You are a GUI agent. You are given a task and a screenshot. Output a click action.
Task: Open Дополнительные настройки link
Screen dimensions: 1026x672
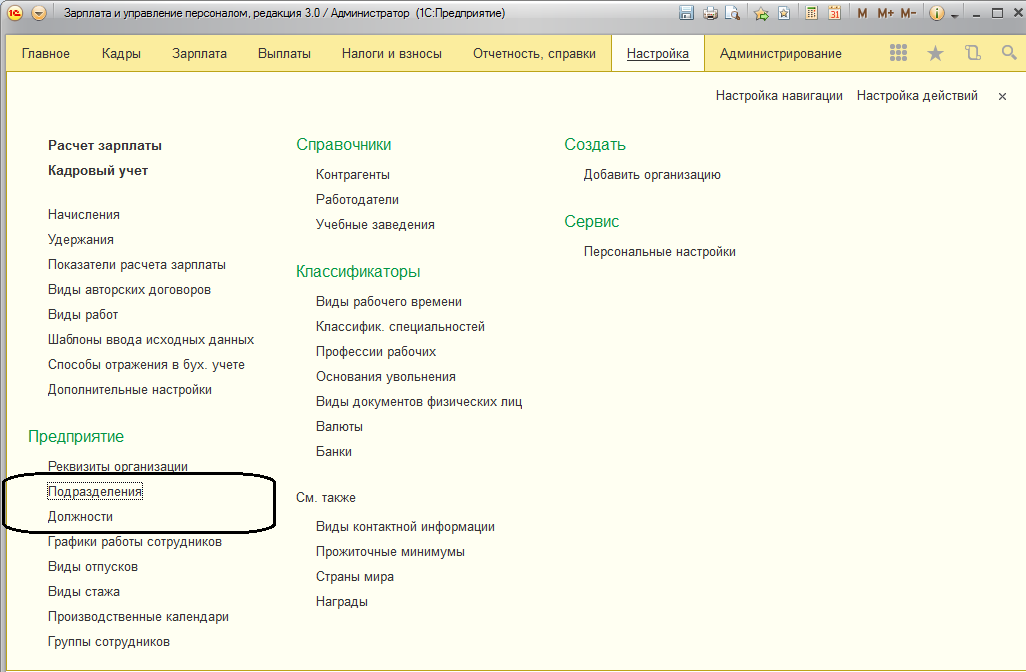[130, 389]
